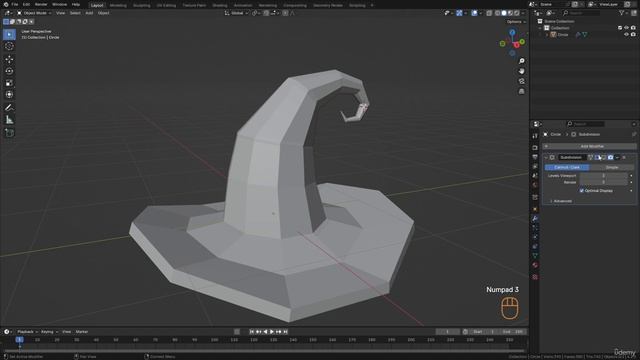The height and width of the screenshot is (360, 640).
Task: Toggle Subdivision modifier render visibility camera
Action: pos(611,158)
